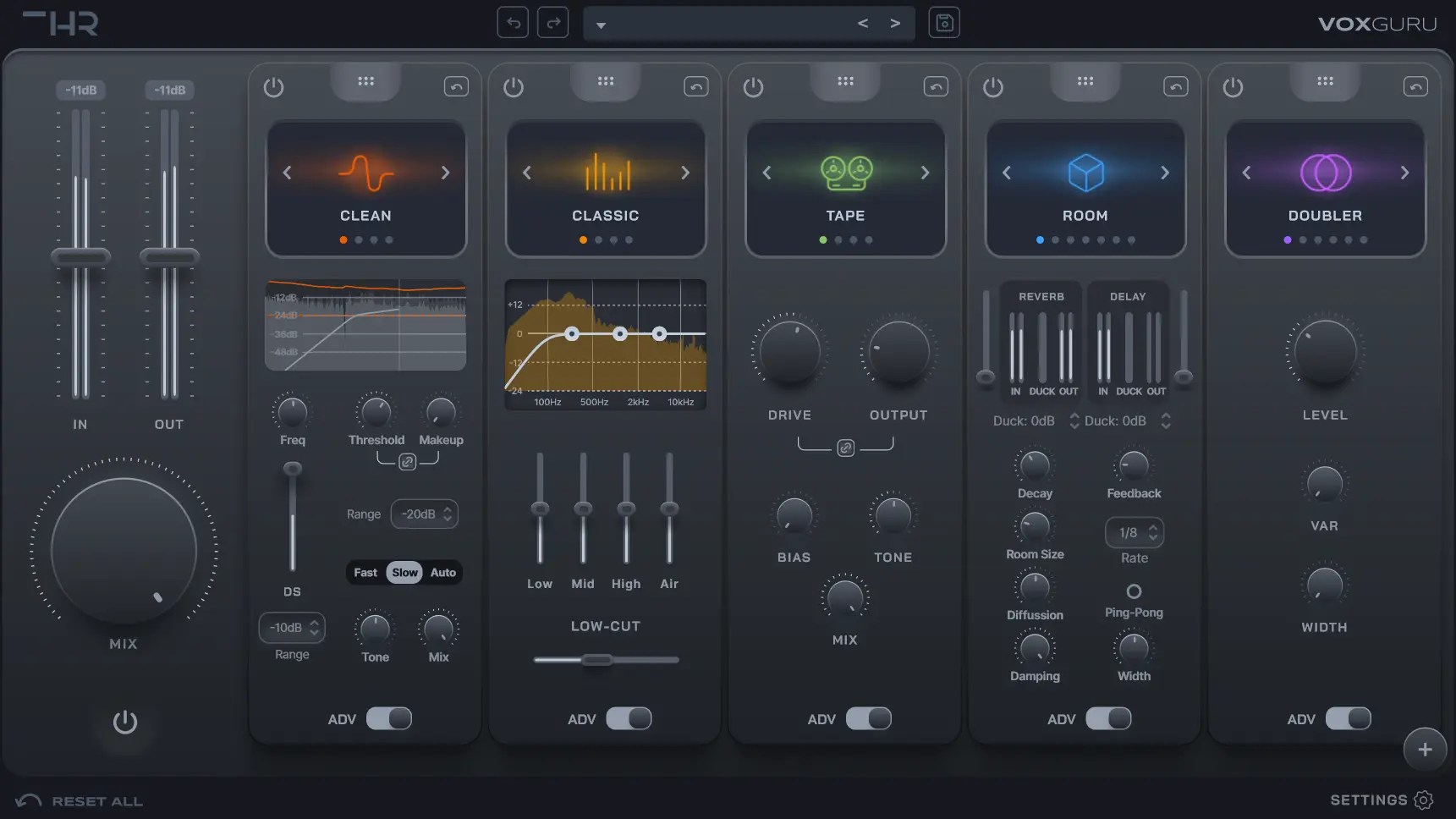Open SETTINGS at the bottom right
The image size is (1456, 819).
pyautogui.click(x=1382, y=800)
